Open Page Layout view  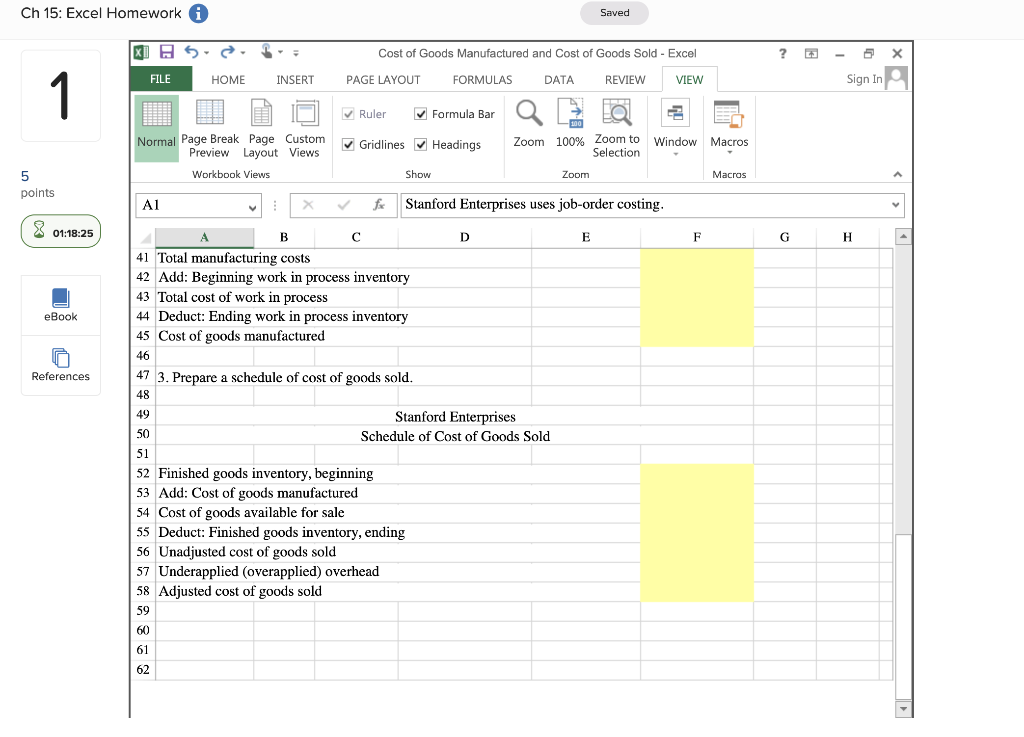click(260, 128)
